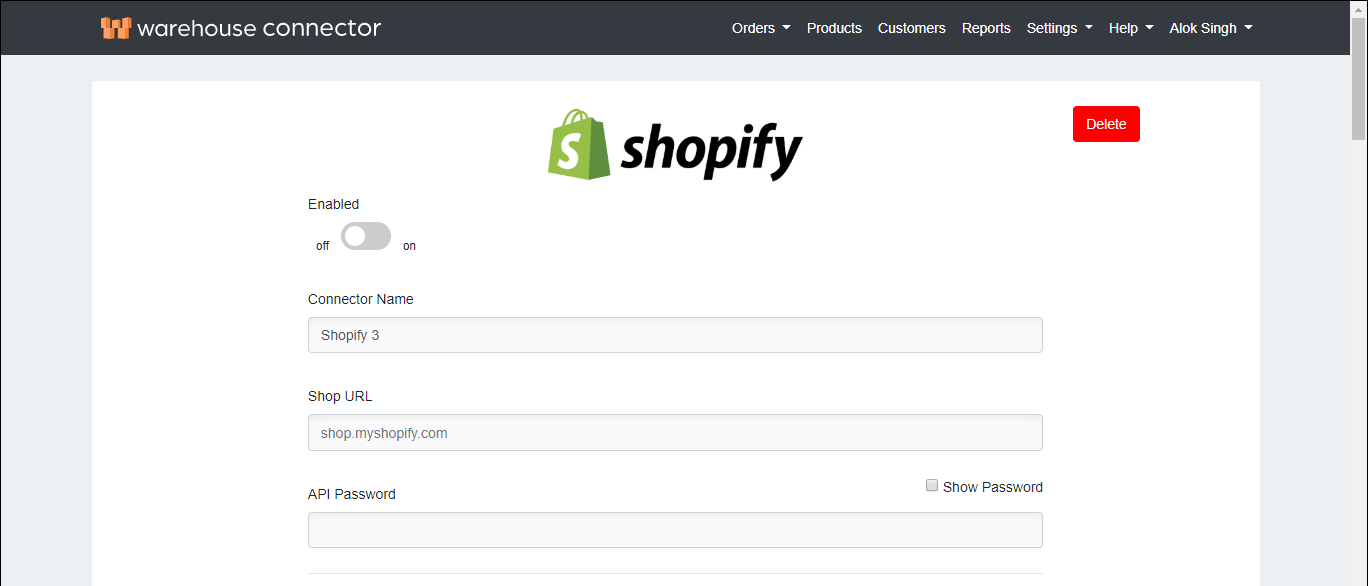Open the Help dropdown menu

click(1130, 28)
